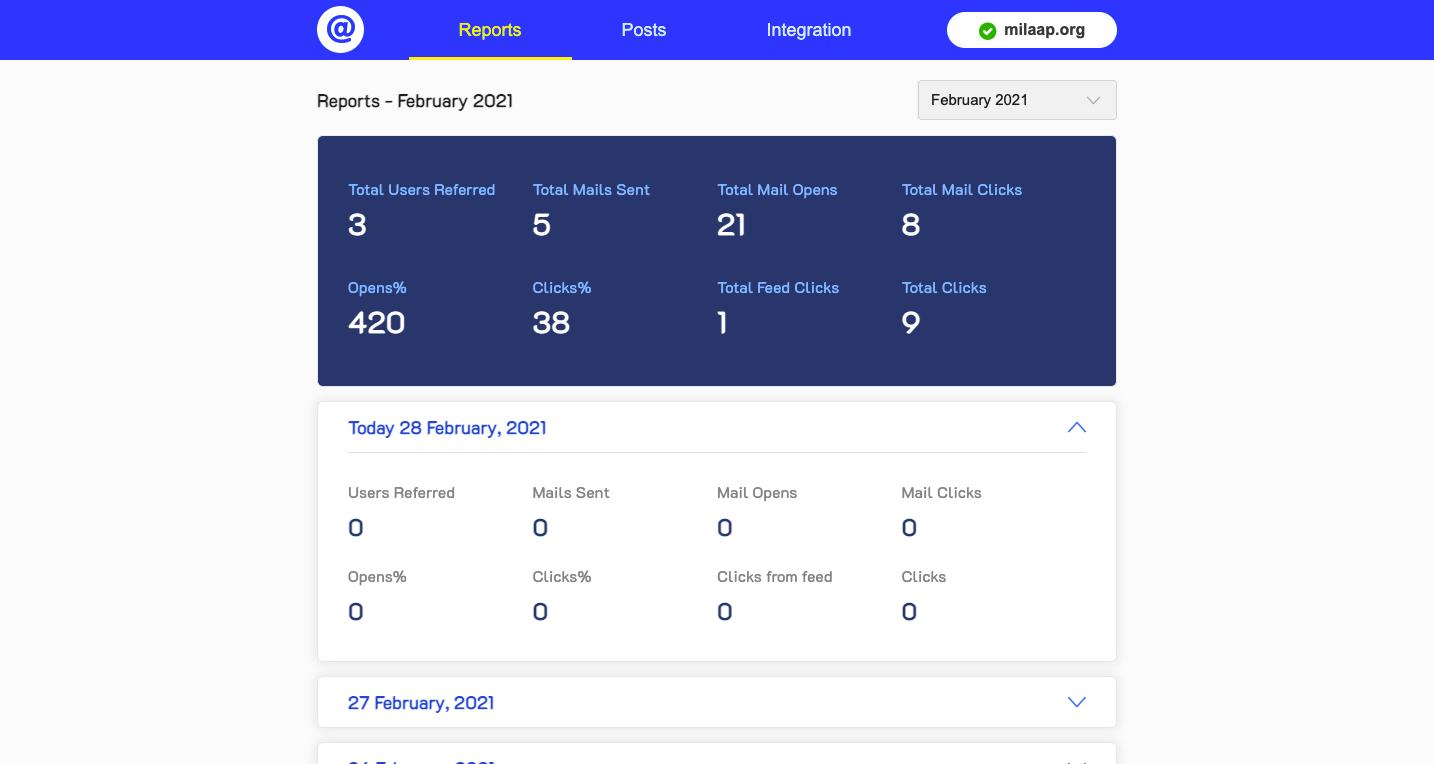Click the Total Mails Sent value 5
This screenshot has height=764, width=1434.
click(541, 225)
